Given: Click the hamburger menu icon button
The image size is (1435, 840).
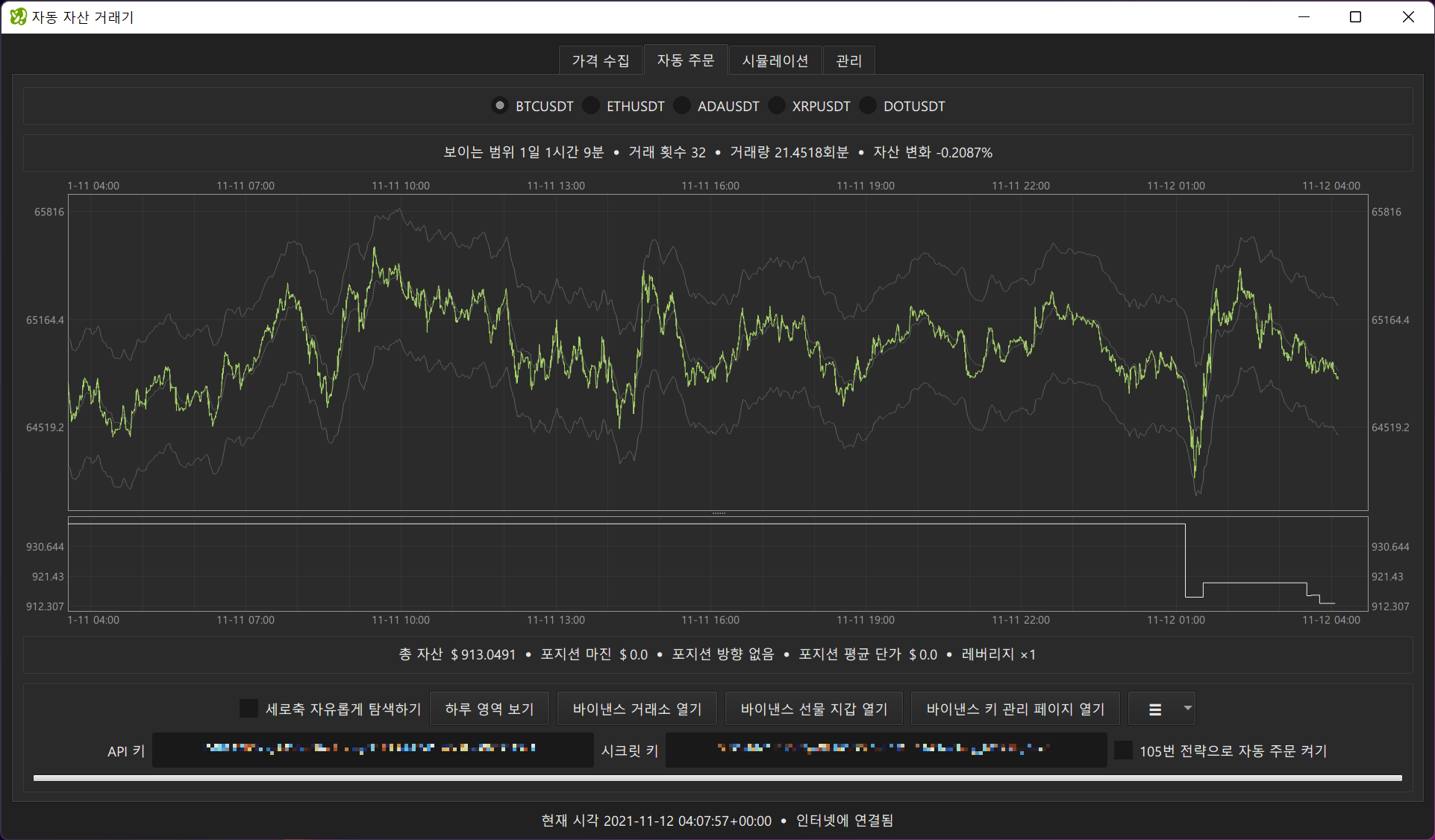Looking at the screenshot, I should coord(1154,709).
